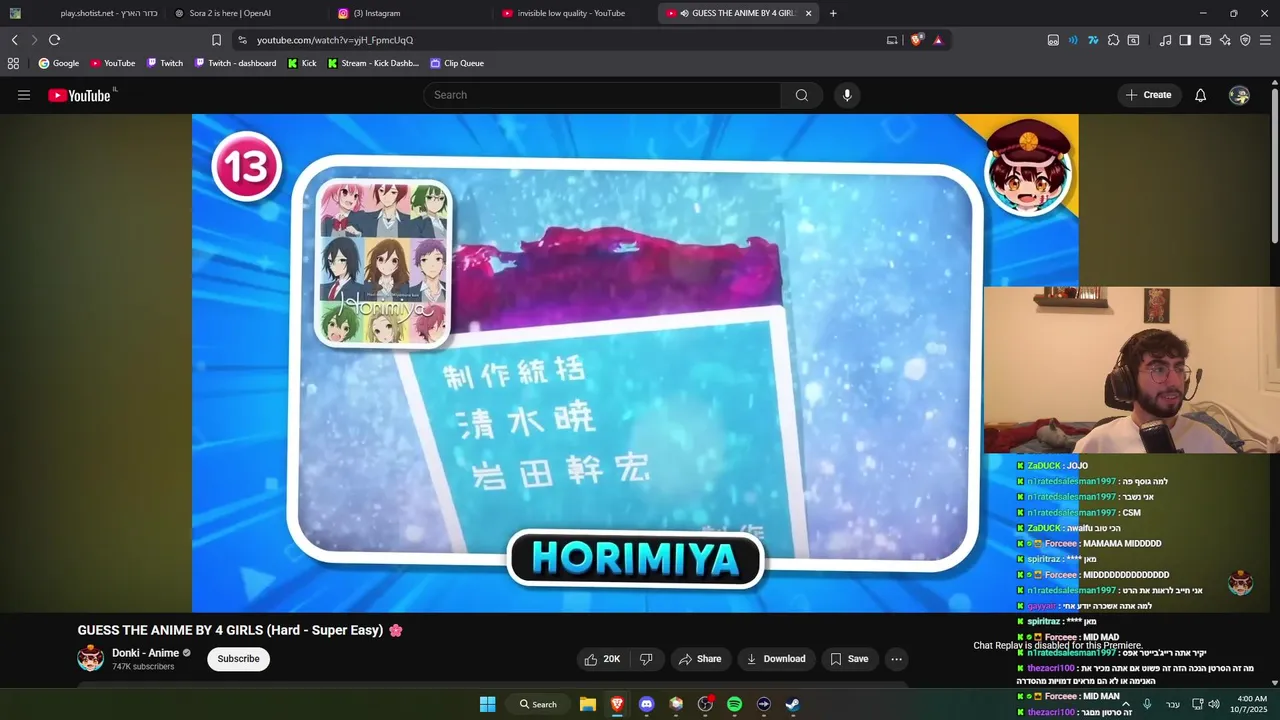Viewport: 1280px width, 720px height.
Task: Open the Stream - Kick Dashboard bookmark
Action: pos(374,63)
